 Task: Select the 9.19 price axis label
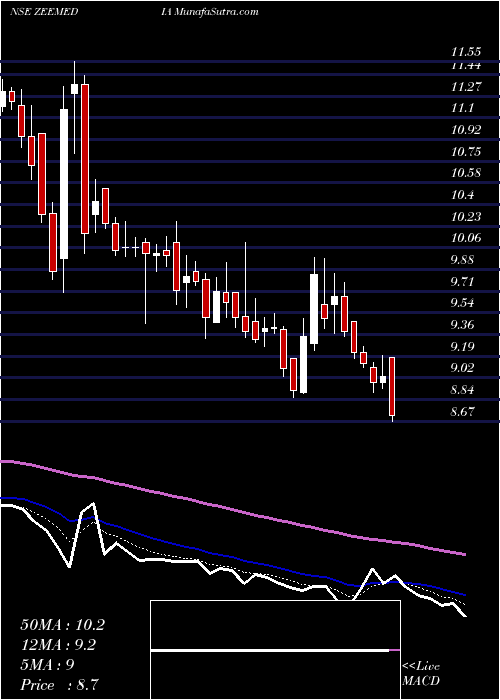(x=462, y=347)
